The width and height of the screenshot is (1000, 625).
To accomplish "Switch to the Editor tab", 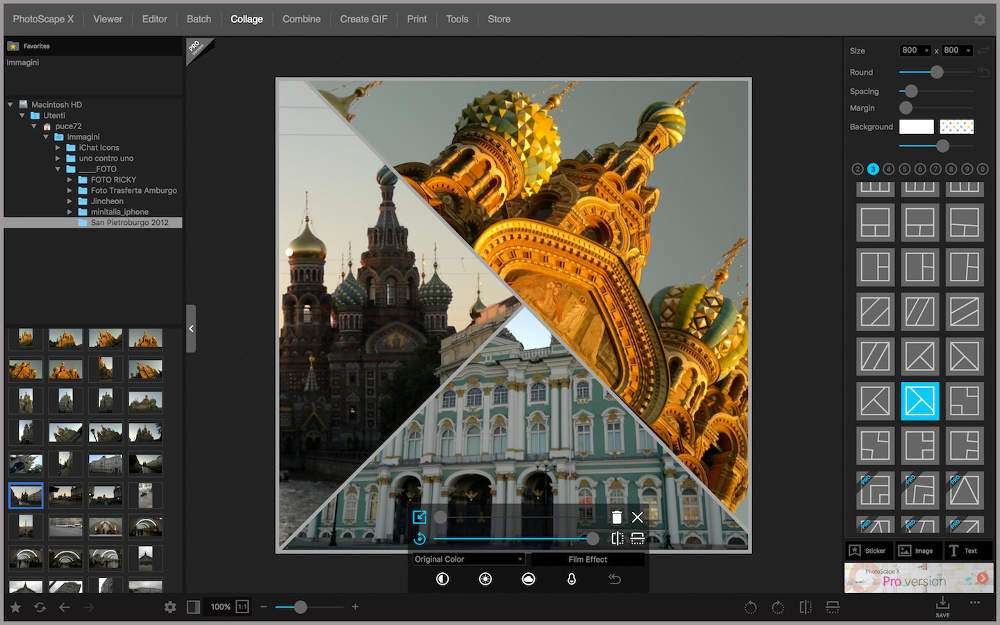I will [154, 19].
